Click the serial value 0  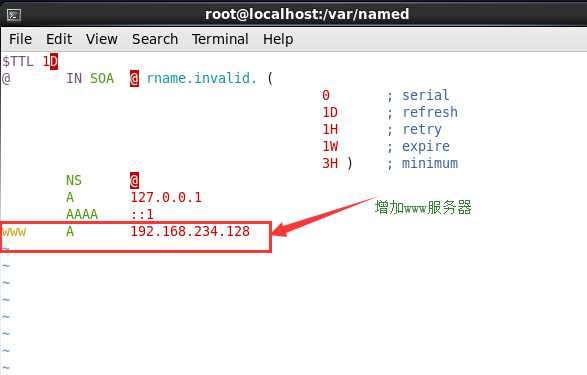tap(326, 95)
